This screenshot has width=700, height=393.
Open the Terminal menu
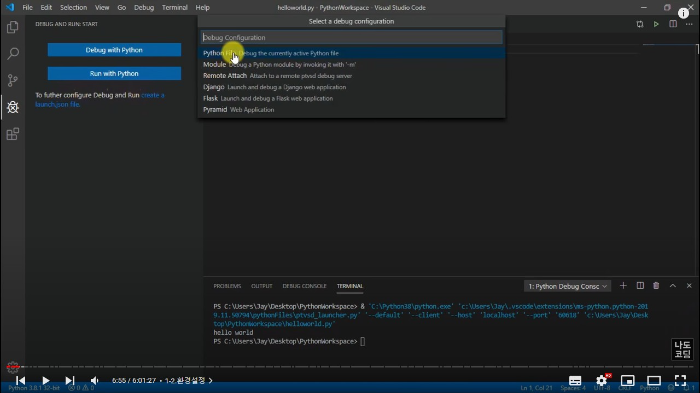(x=175, y=8)
